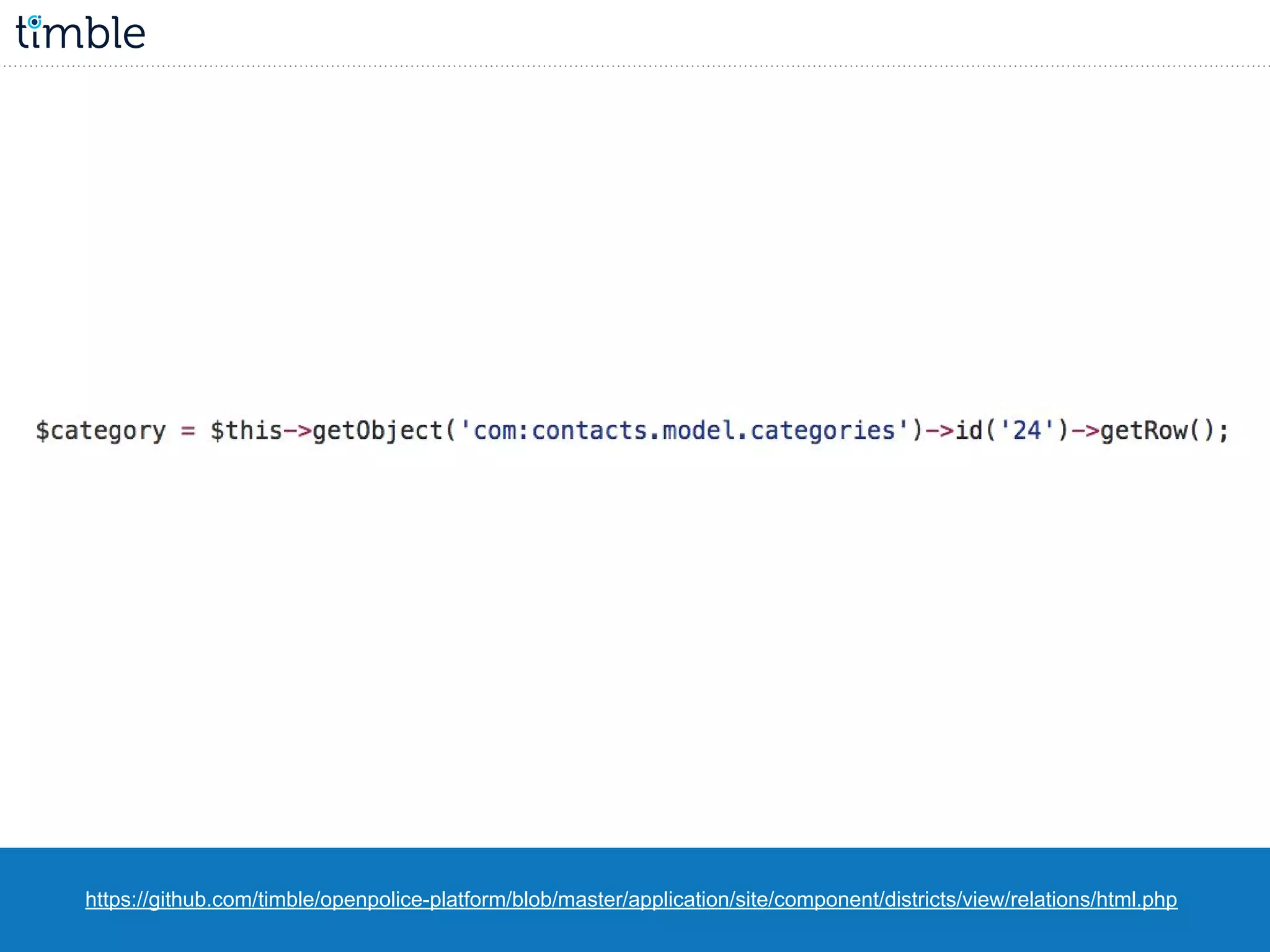Click the blue dot over the logo's i
This screenshot has height=952, width=1270.
click(x=35, y=22)
